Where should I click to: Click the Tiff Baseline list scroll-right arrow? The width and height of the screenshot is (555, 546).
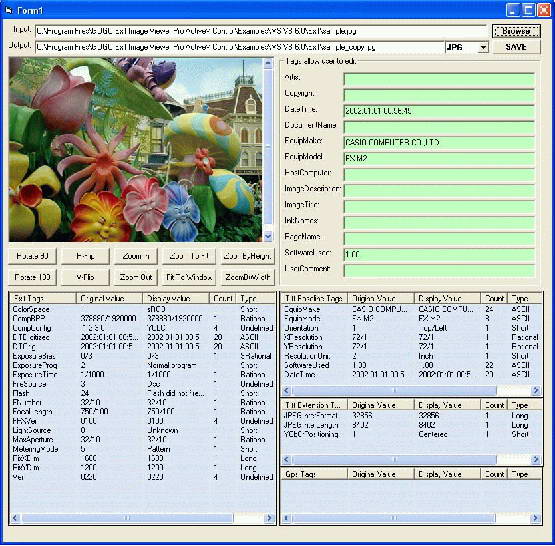click(536, 391)
